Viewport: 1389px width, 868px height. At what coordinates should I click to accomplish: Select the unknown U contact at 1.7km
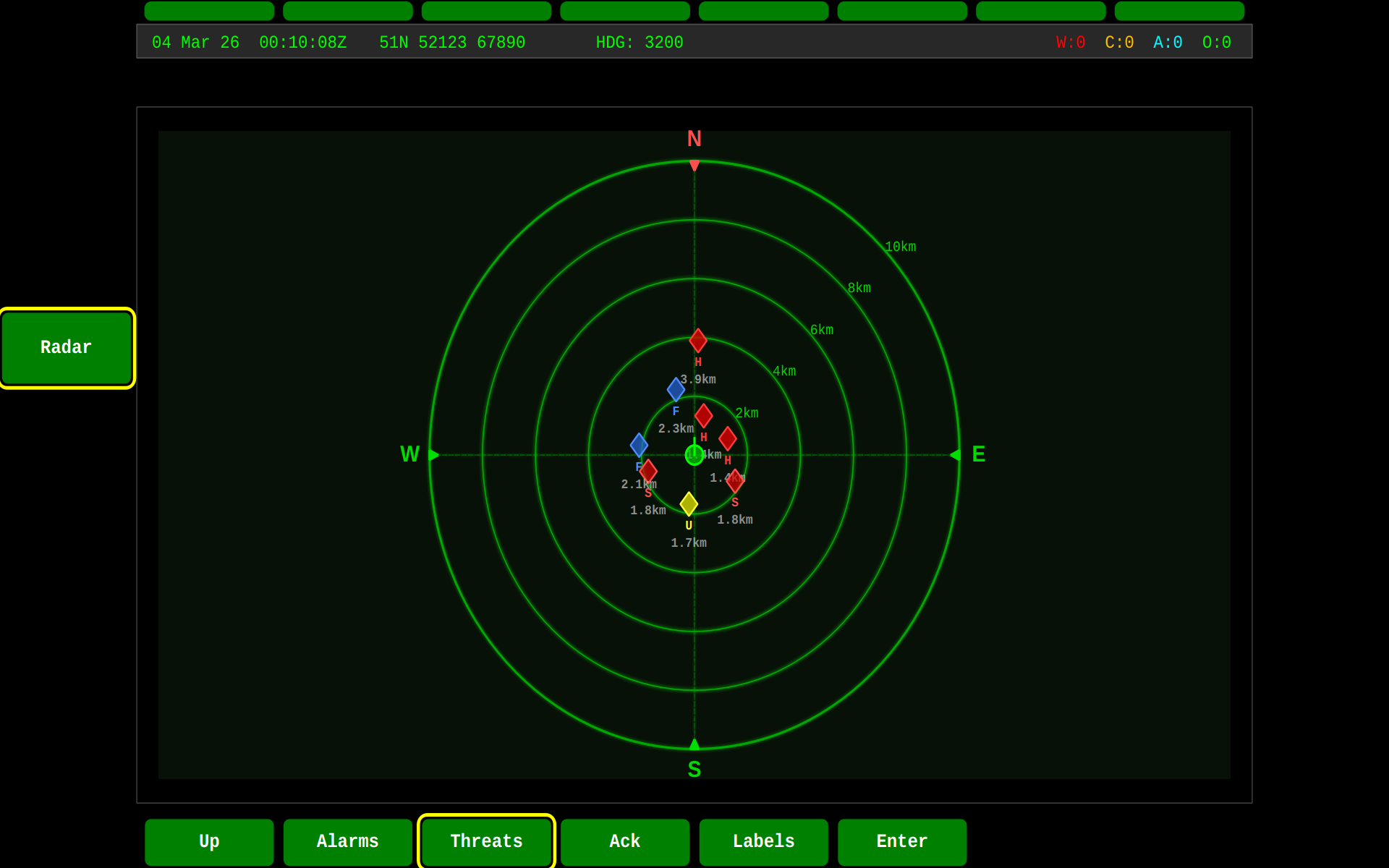click(x=688, y=504)
